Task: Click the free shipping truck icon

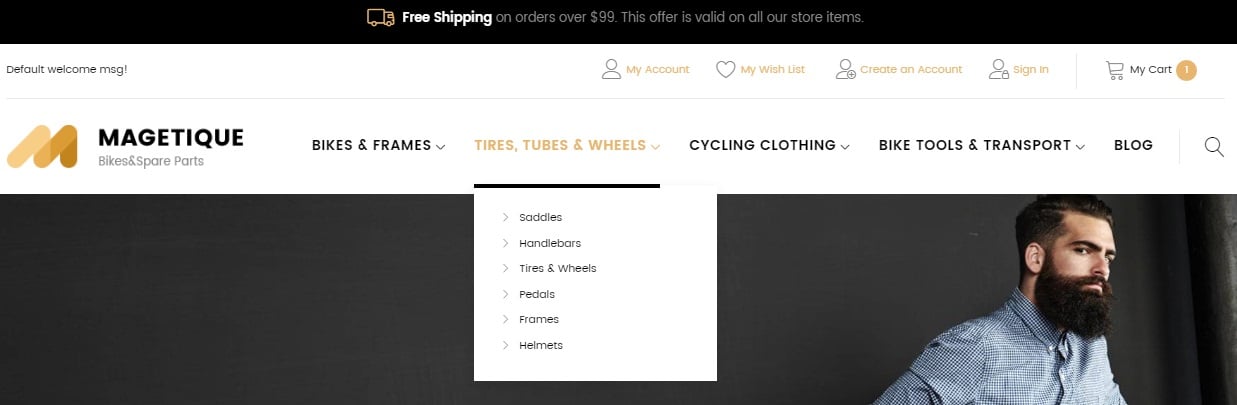Action: tap(381, 17)
